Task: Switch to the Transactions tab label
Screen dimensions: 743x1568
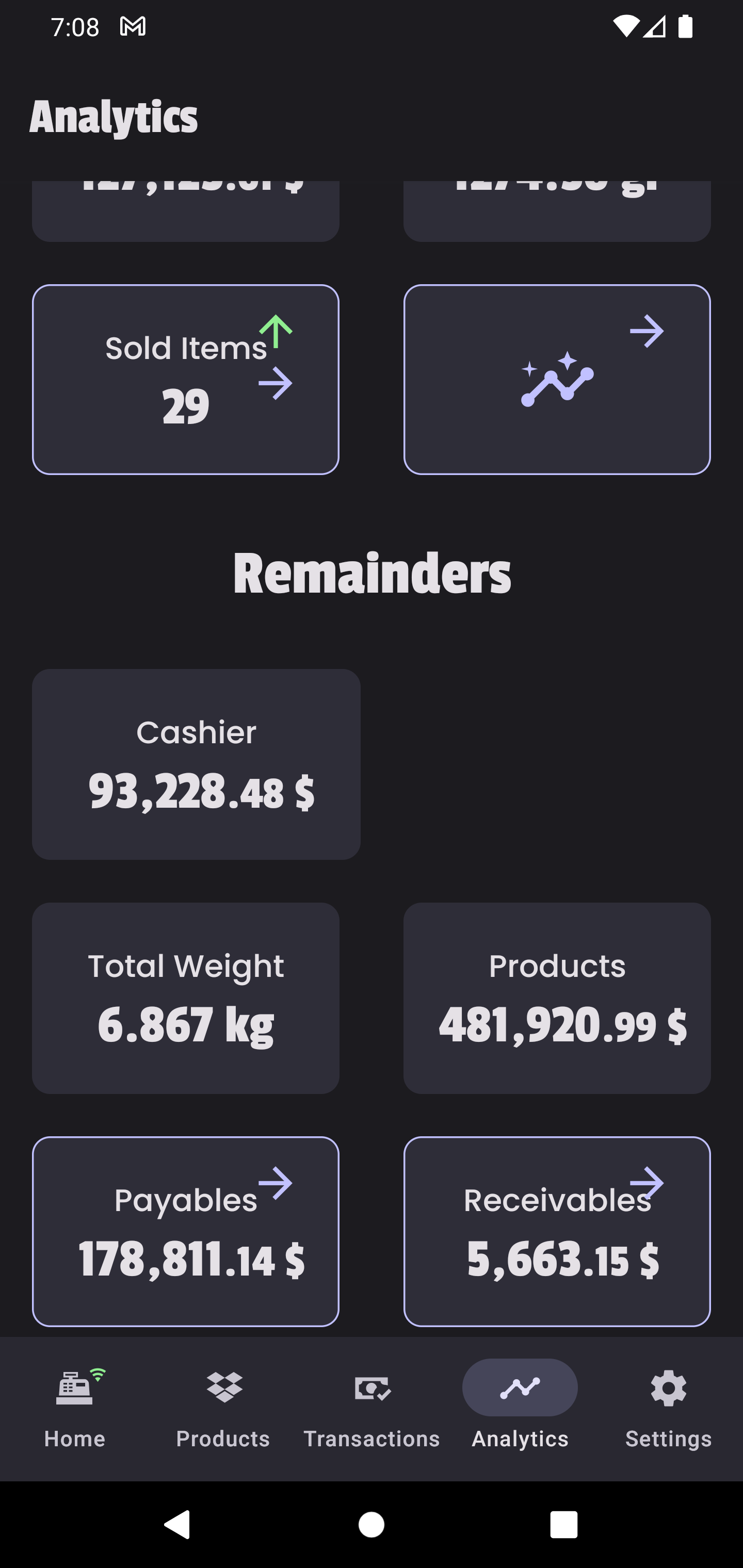Action: click(372, 1439)
